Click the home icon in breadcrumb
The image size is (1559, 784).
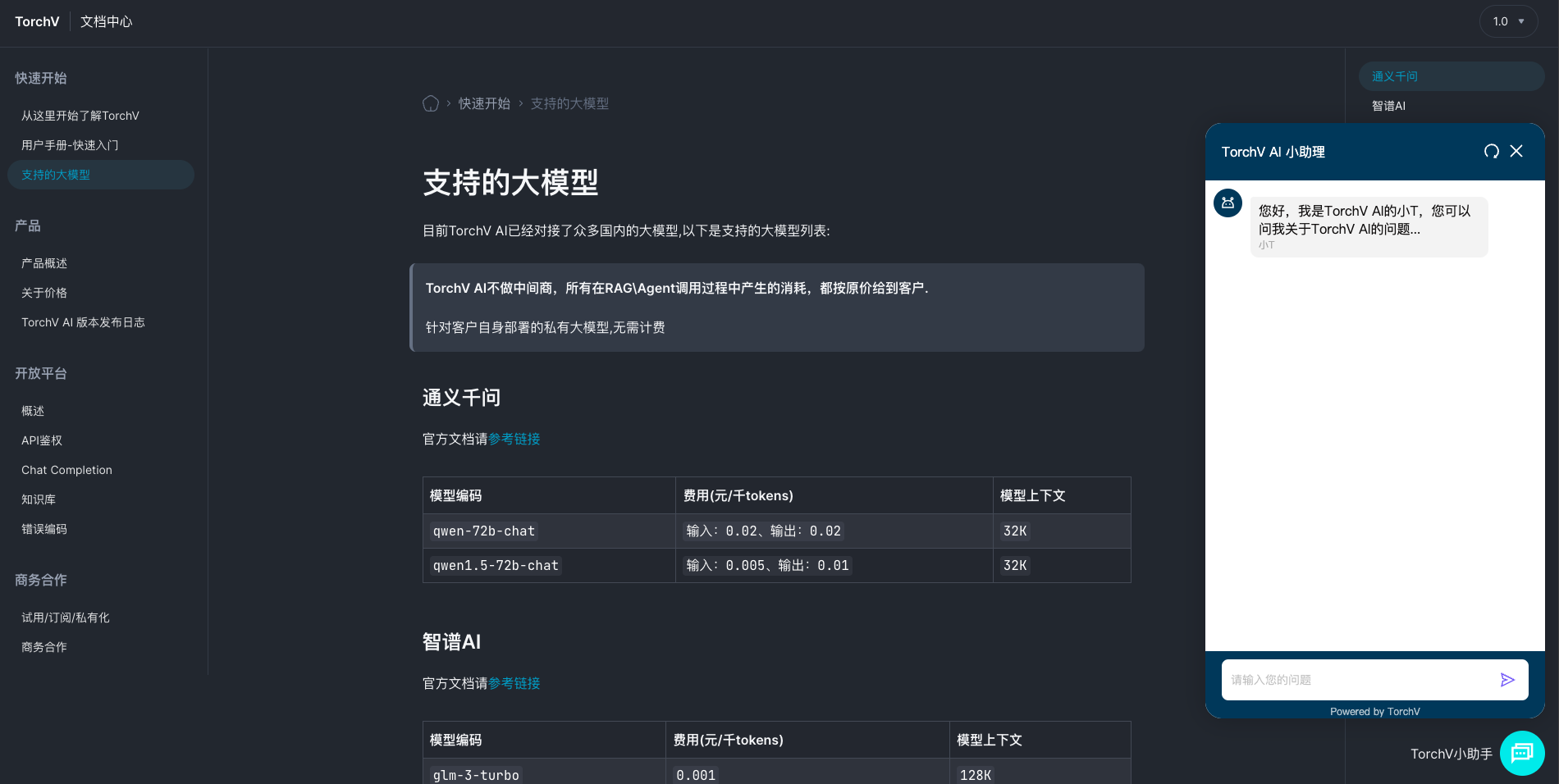[431, 103]
